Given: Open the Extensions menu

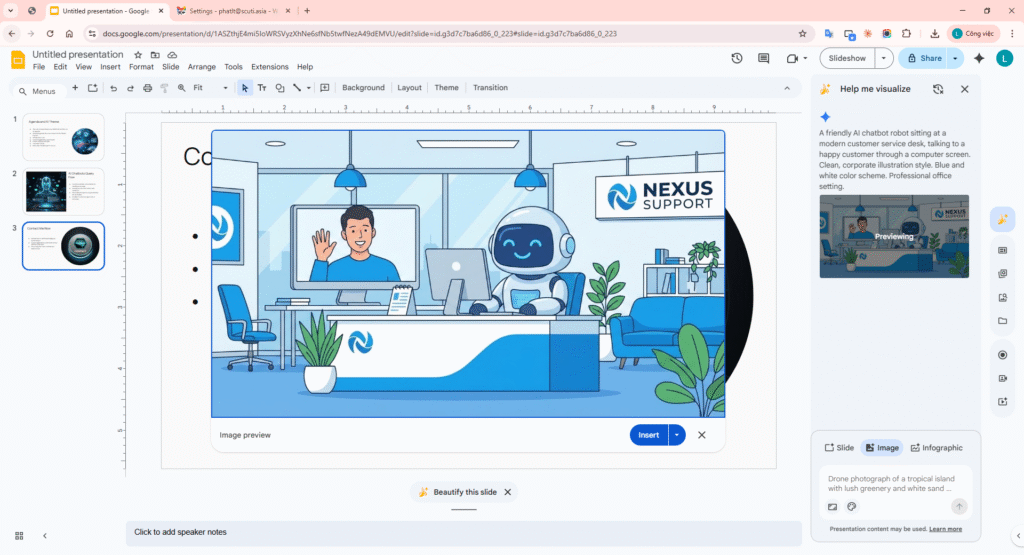Looking at the screenshot, I should point(269,67).
